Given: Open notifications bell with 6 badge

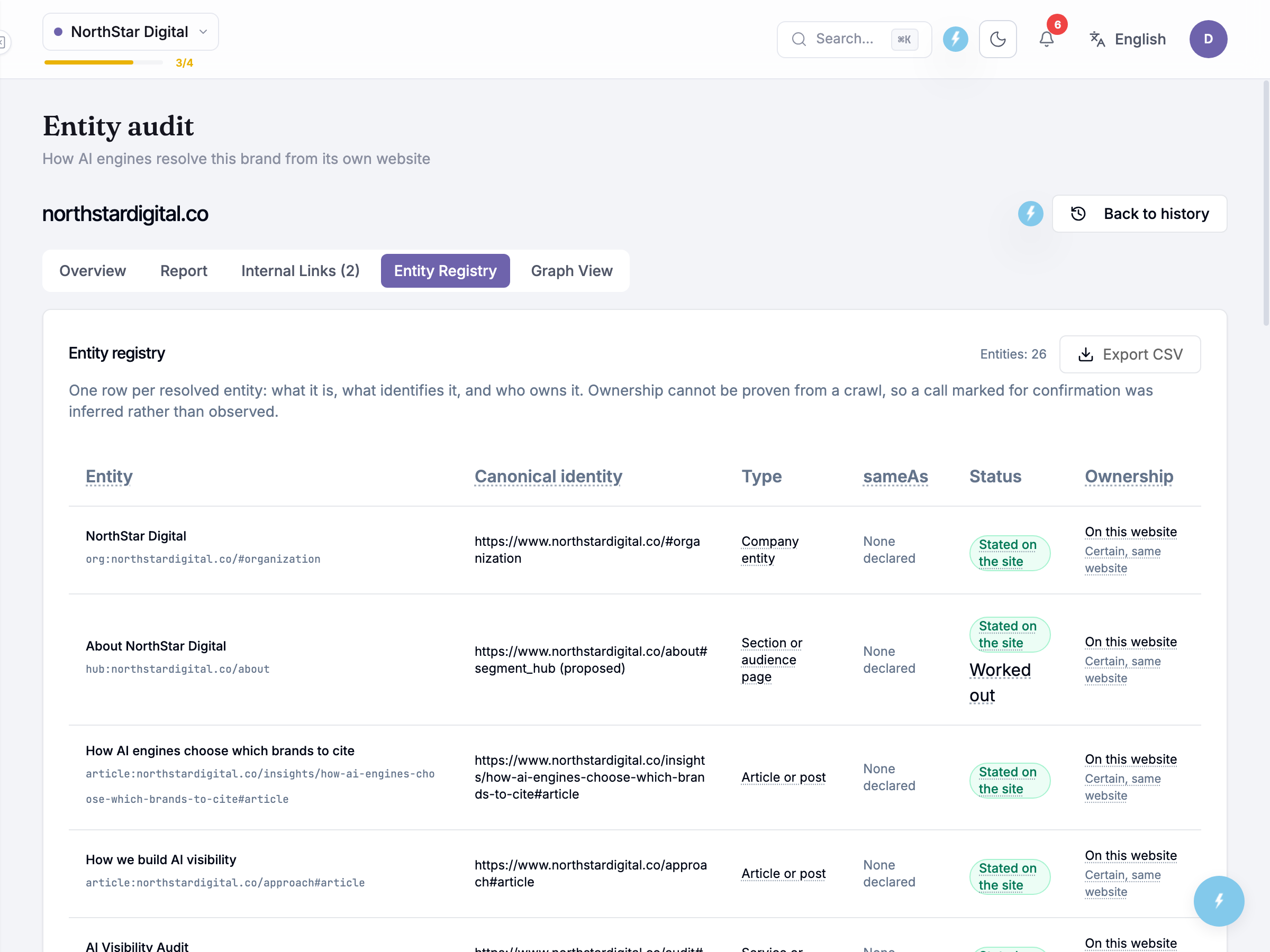Looking at the screenshot, I should 1046,39.
